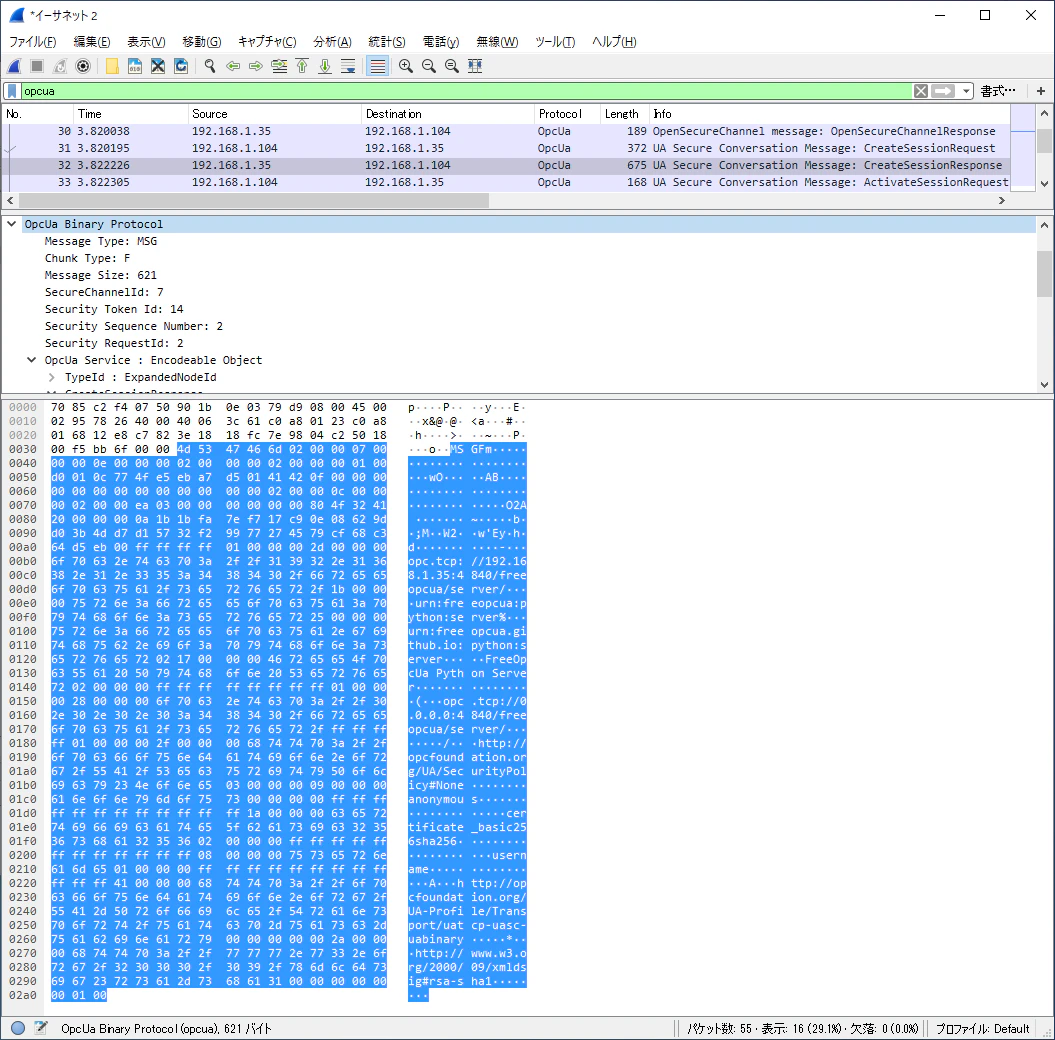Click into the opcua display filter field

pos(466,91)
